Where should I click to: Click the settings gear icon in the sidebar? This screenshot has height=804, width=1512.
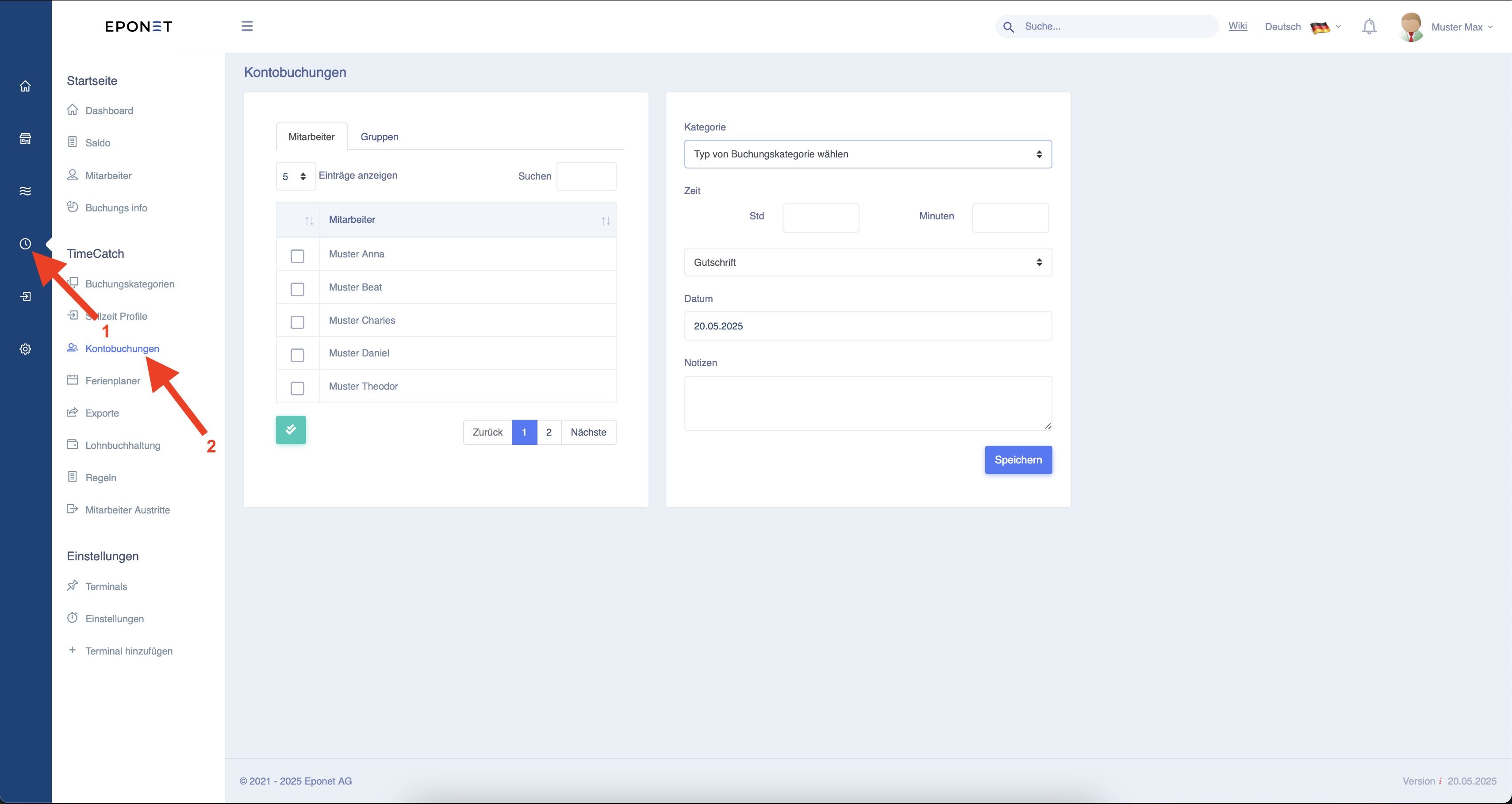tap(25, 349)
